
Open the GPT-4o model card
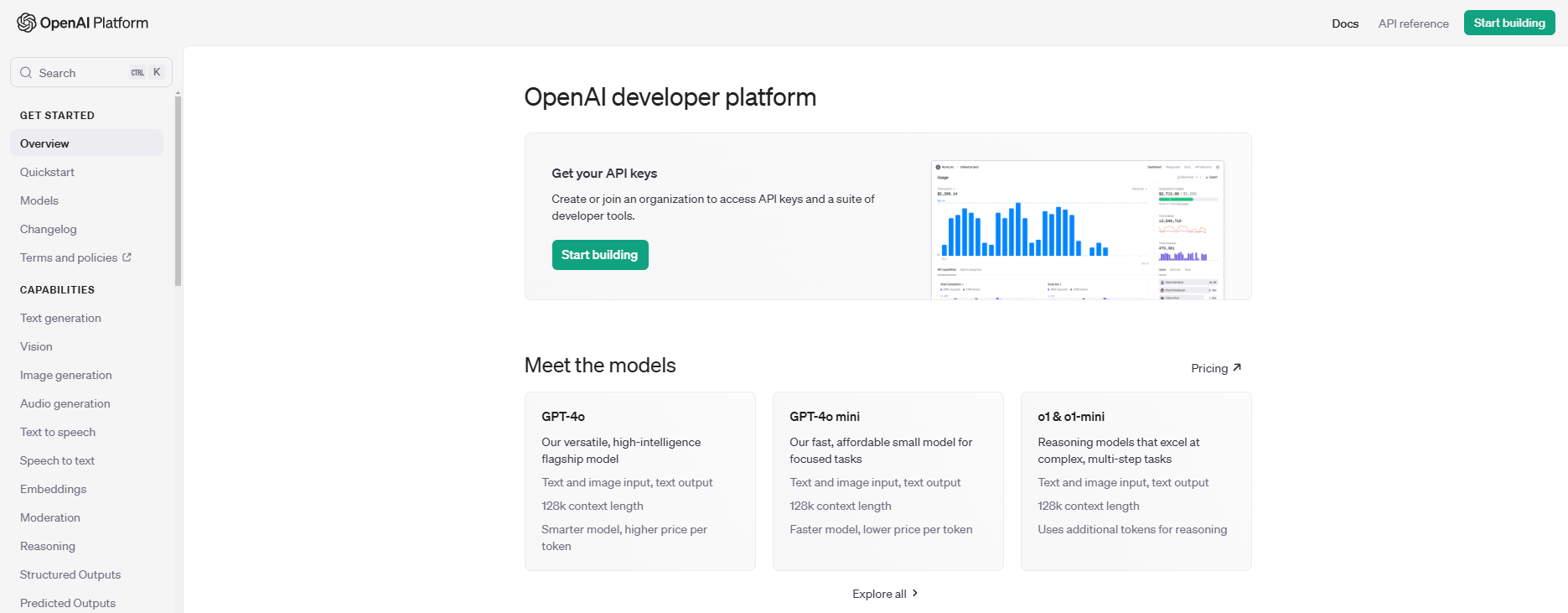pos(640,481)
